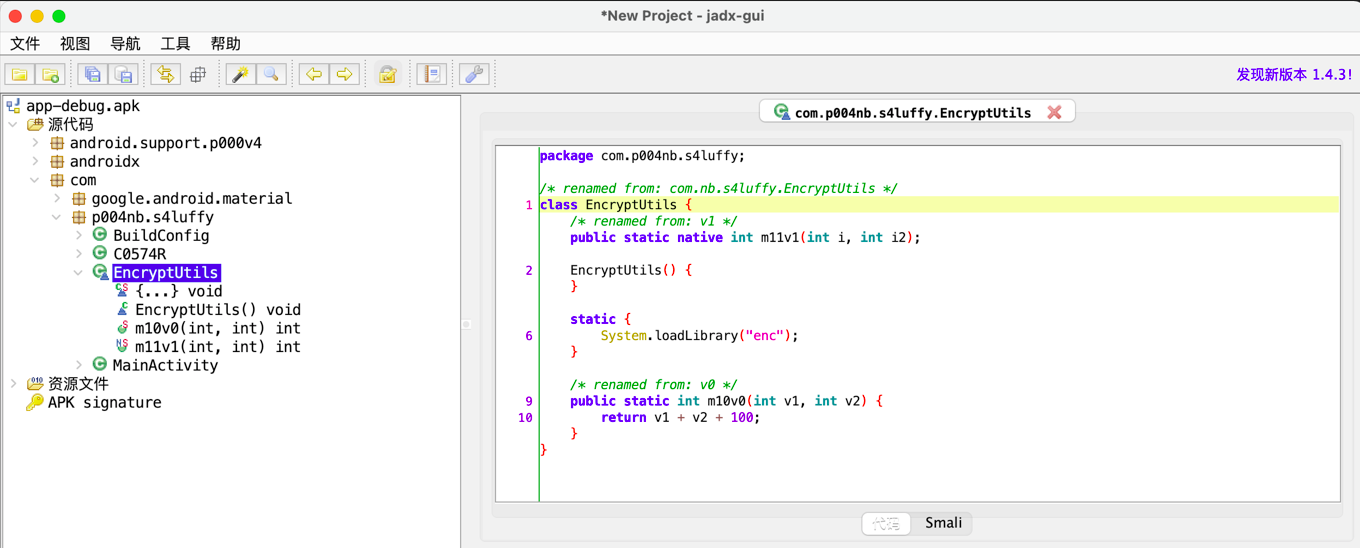
Task: Select the MainActivity class in tree
Action: (165, 365)
